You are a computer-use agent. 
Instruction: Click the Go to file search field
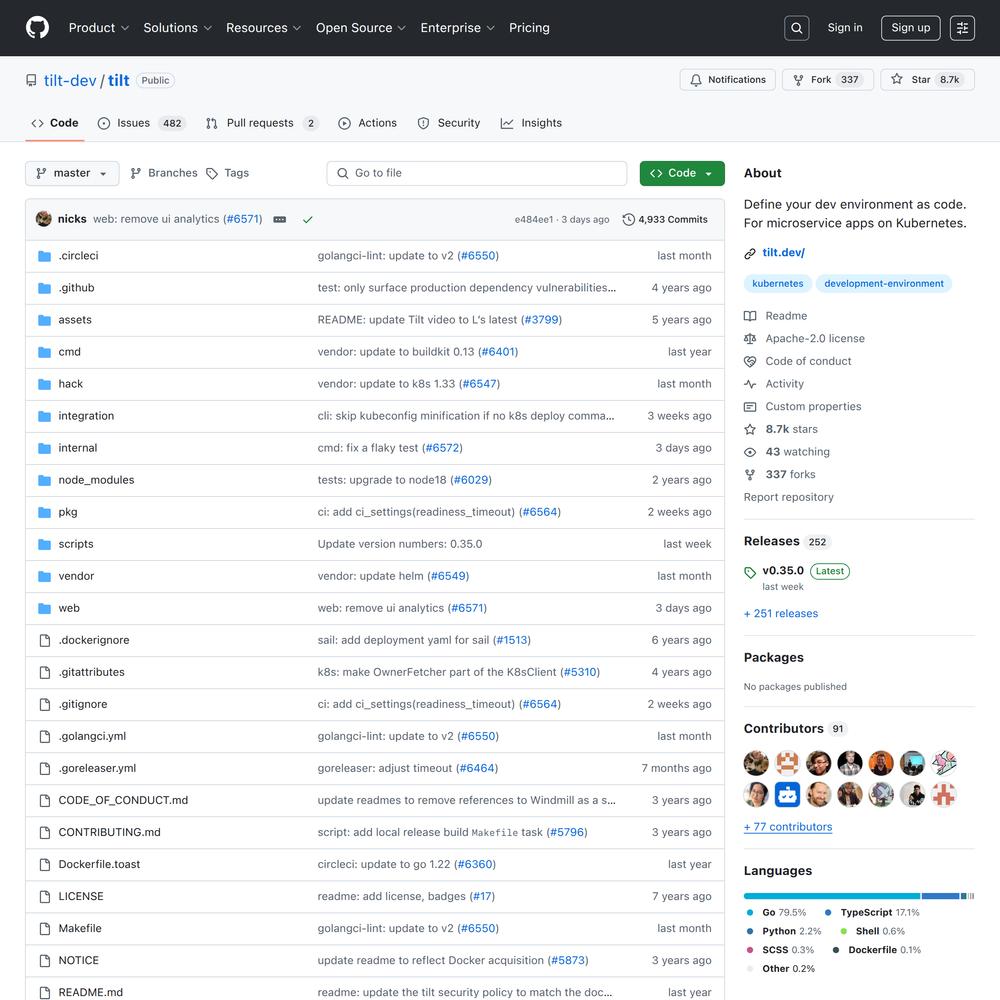[476, 173]
